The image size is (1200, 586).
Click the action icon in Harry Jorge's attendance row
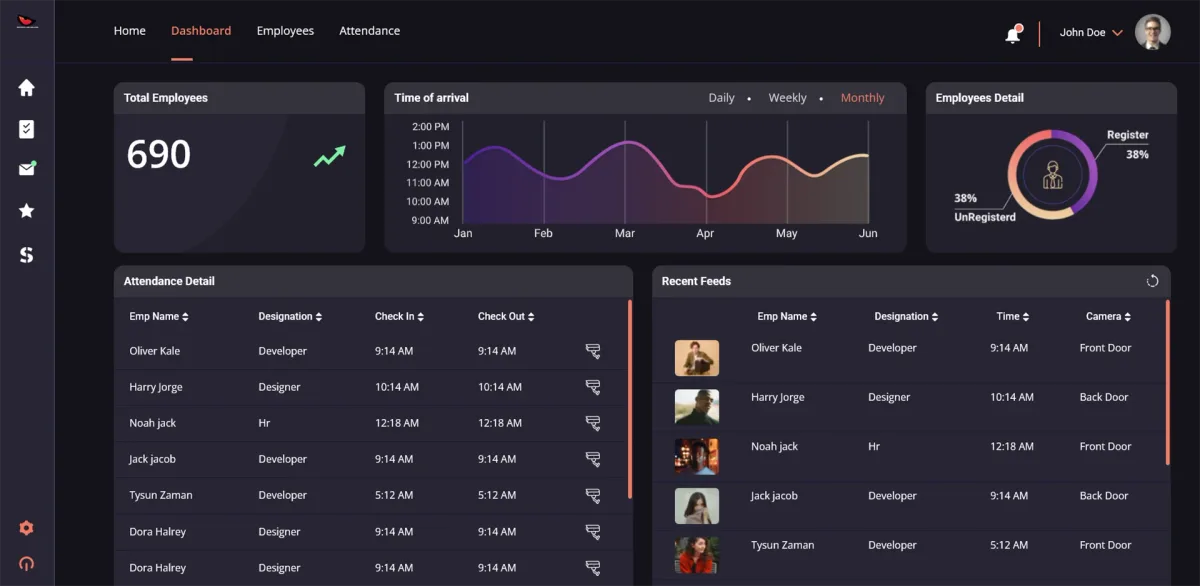pyautogui.click(x=593, y=387)
